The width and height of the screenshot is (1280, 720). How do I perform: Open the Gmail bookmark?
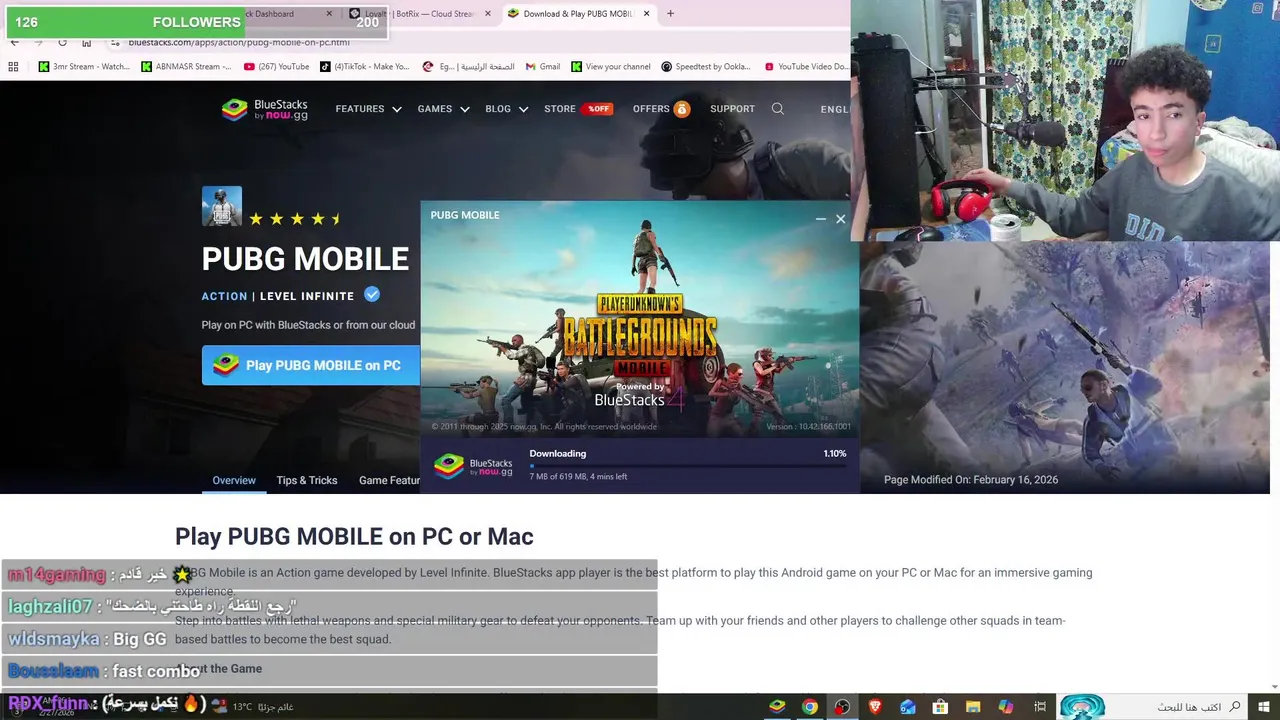tap(542, 67)
